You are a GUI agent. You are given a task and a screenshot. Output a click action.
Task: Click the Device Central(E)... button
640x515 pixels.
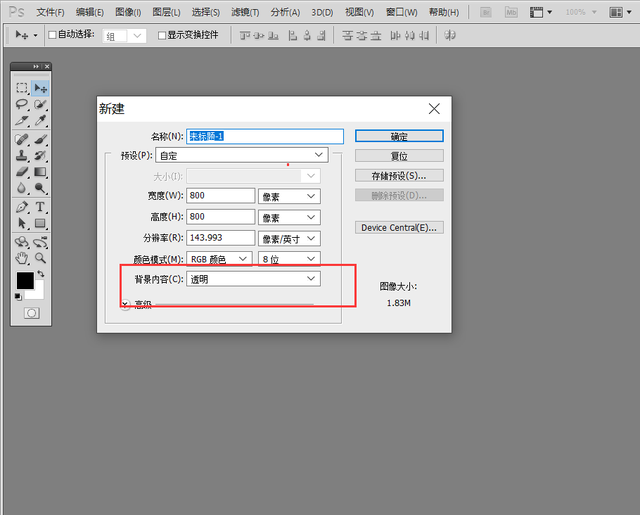point(399,227)
